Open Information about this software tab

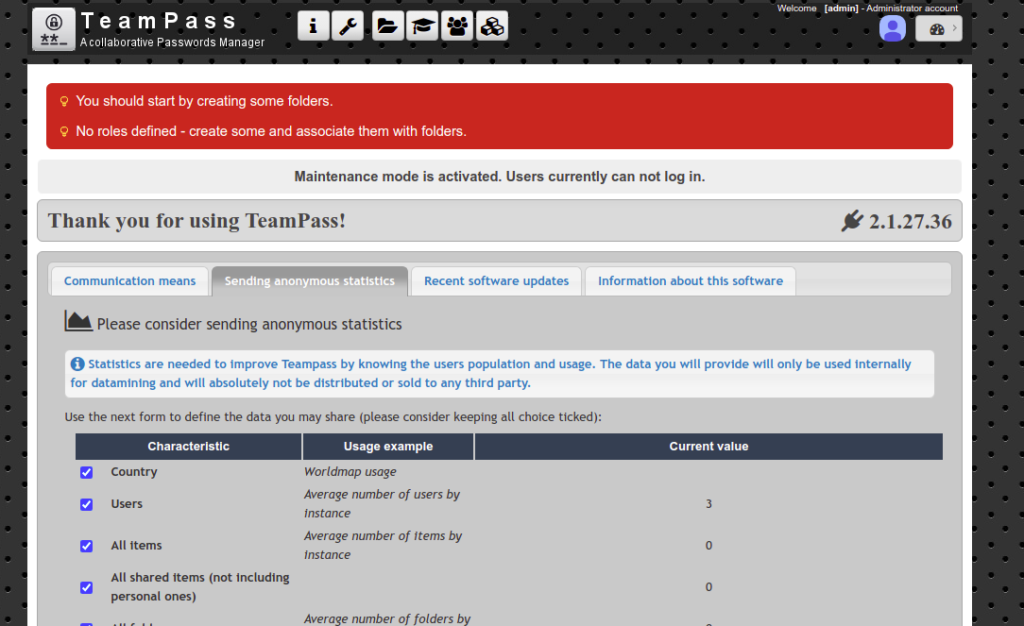[x=690, y=281]
